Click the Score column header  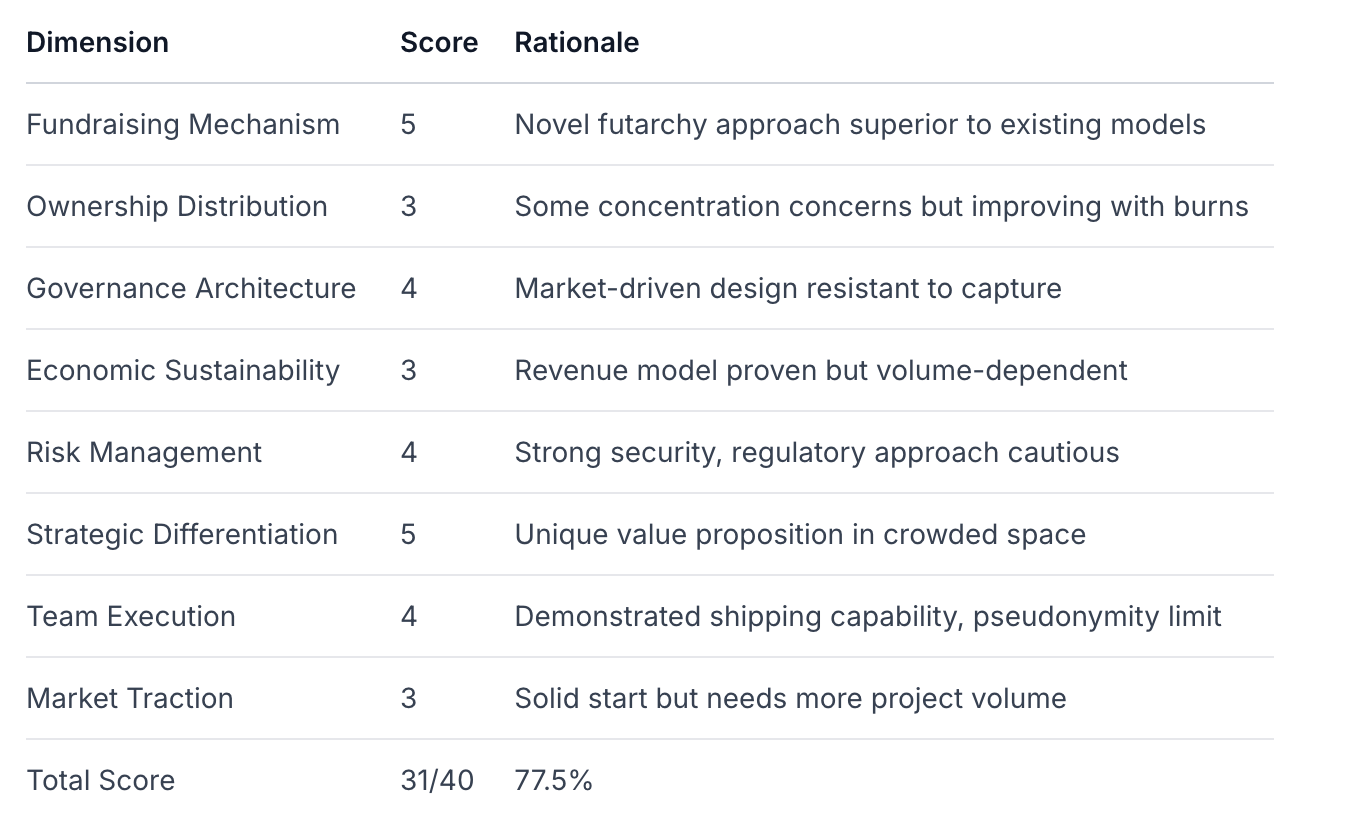pos(439,42)
